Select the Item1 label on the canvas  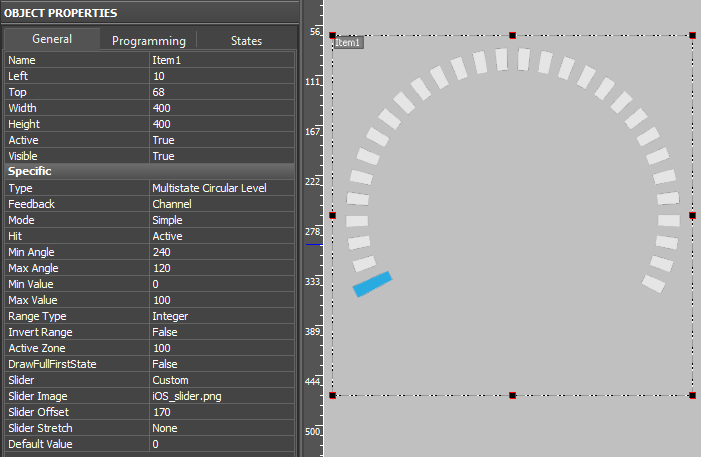coord(348,43)
